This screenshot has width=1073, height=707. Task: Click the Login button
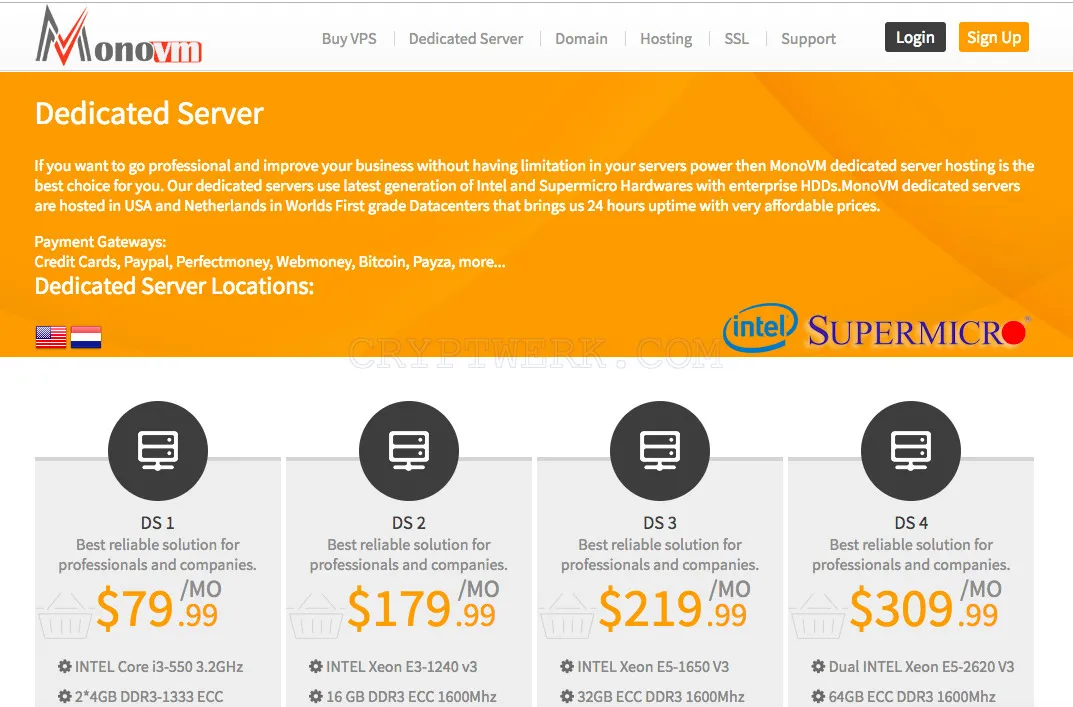(915, 37)
